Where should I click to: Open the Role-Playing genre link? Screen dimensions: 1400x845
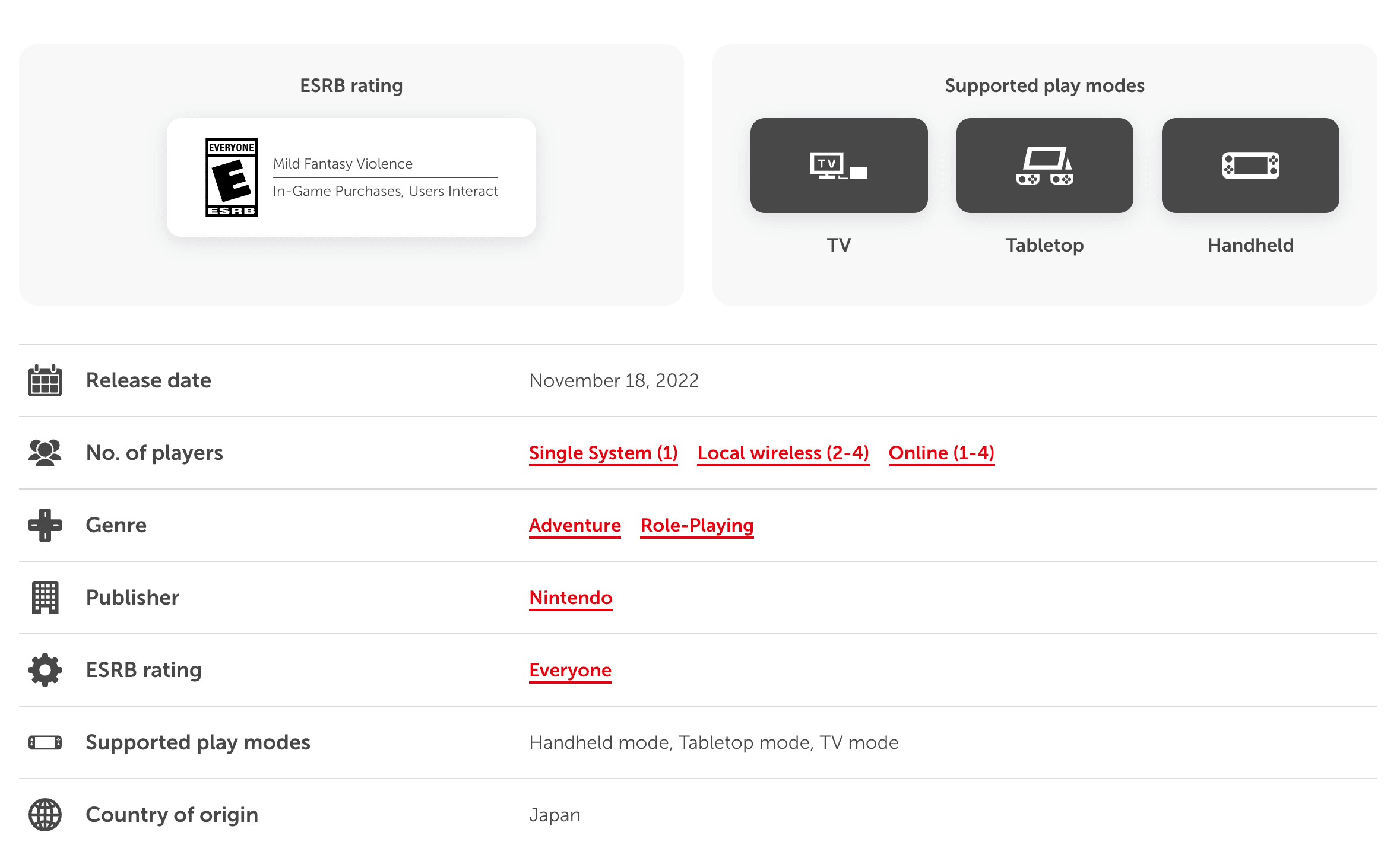coord(697,525)
